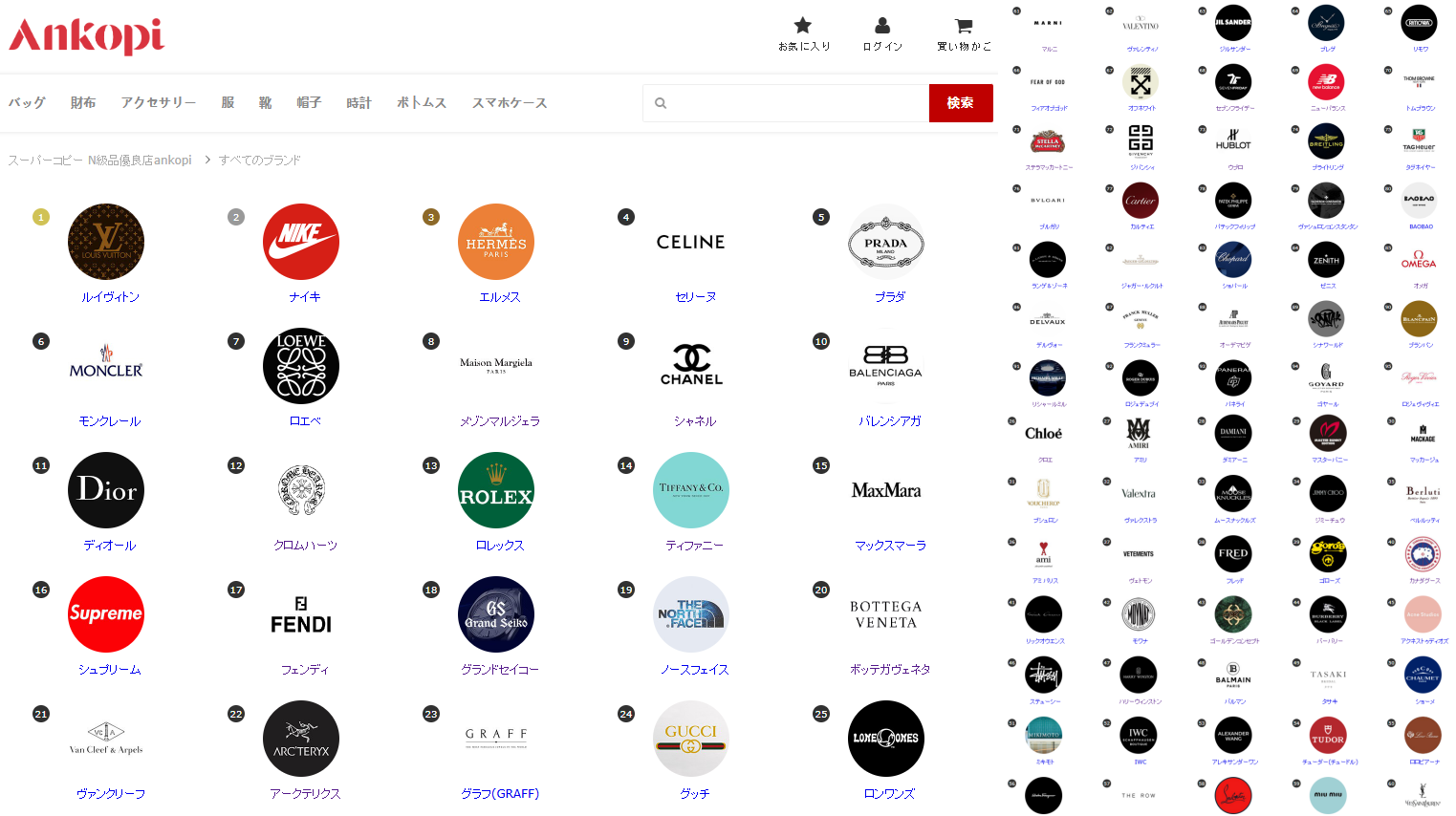Open the Amiri logo
The height and width of the screenshot is (816, 1456).
point(1139,433)
